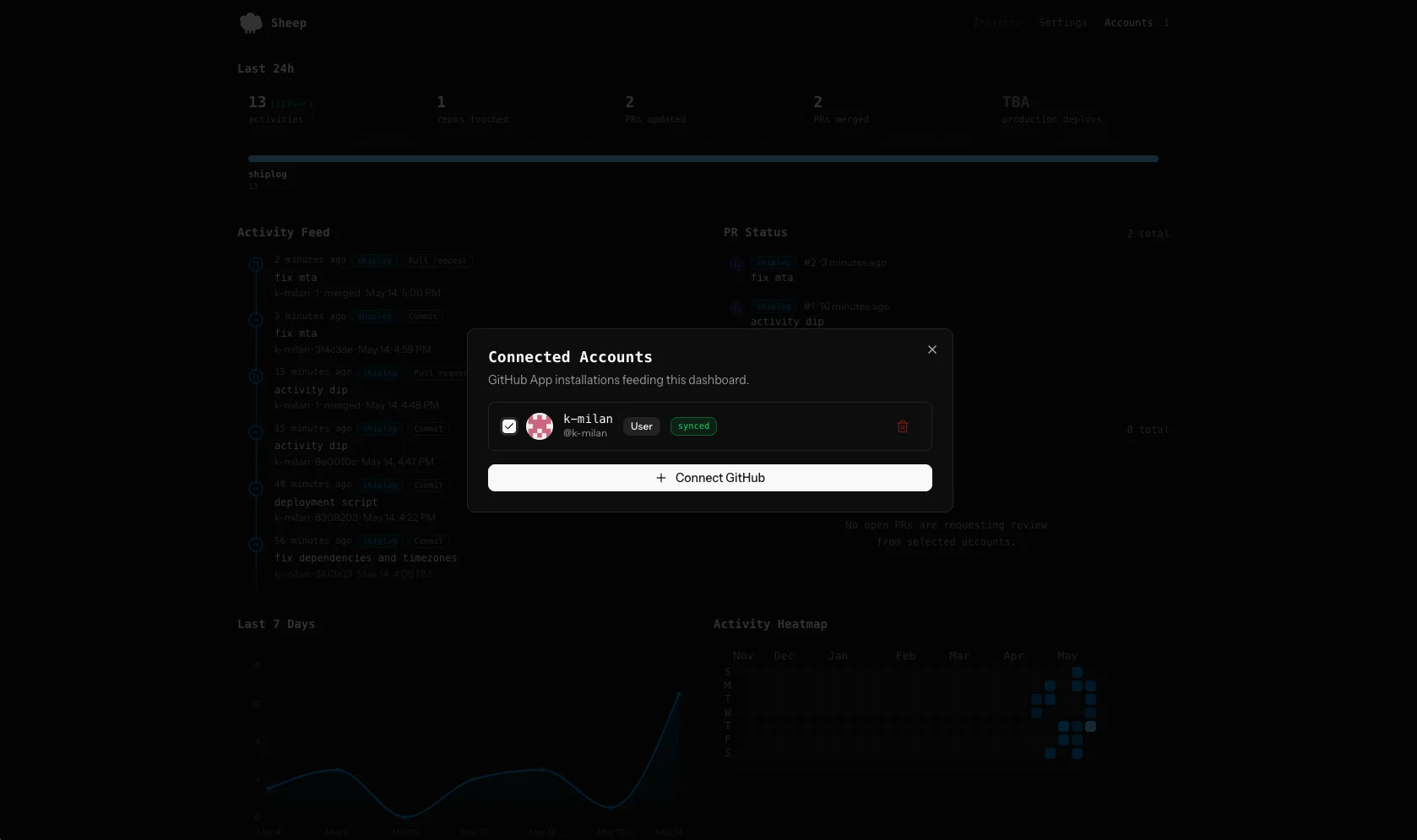This screenshot has height=840, width=1417.
Task: Click 'activity dip' in PR Status
Action: pyautogui.click(x=787, y=322)
